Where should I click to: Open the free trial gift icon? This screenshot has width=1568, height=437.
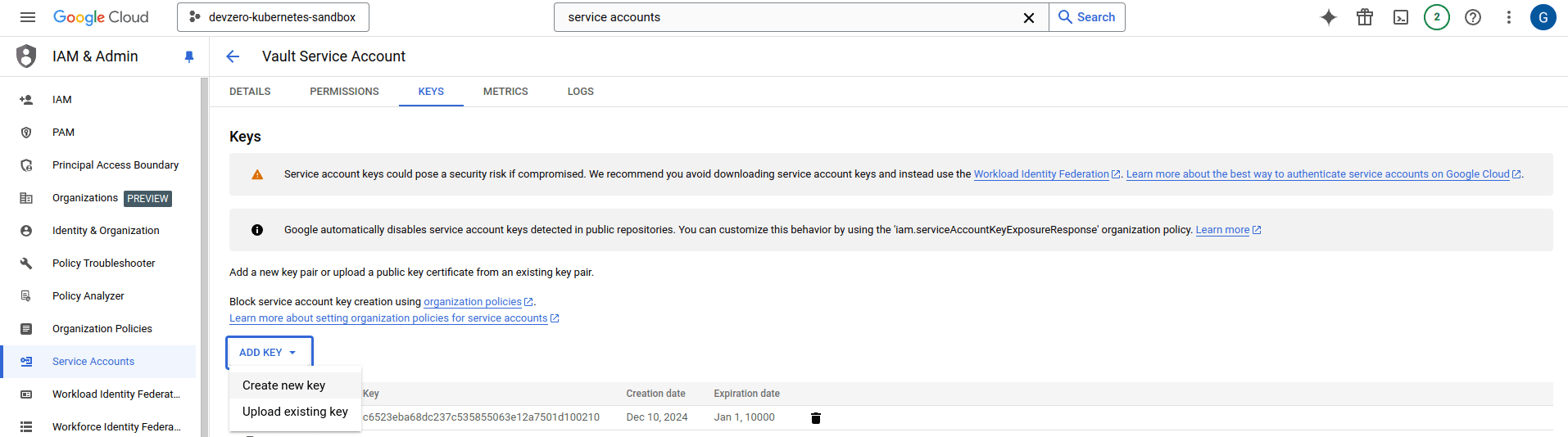coord(1365,17)
